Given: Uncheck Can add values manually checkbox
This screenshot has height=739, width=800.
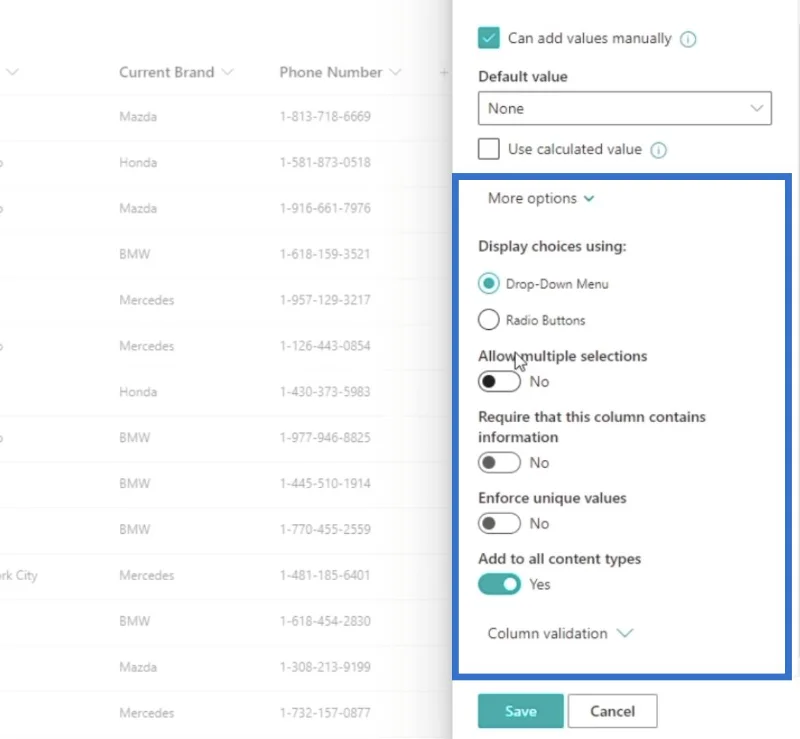Looking at the screenshot, I should pos(489,38).
